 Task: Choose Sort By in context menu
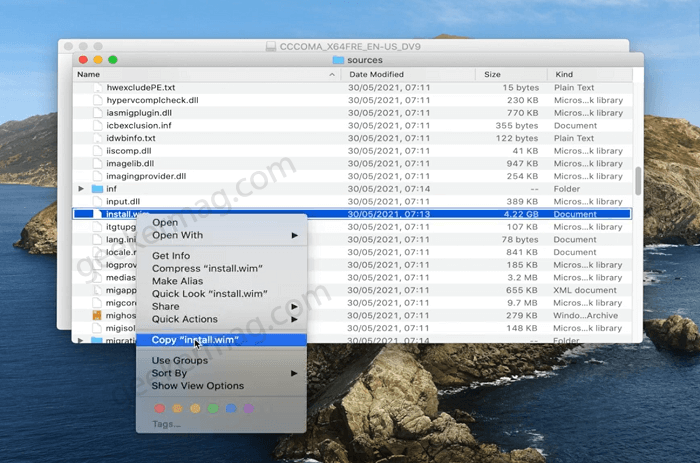click(169, 373)
